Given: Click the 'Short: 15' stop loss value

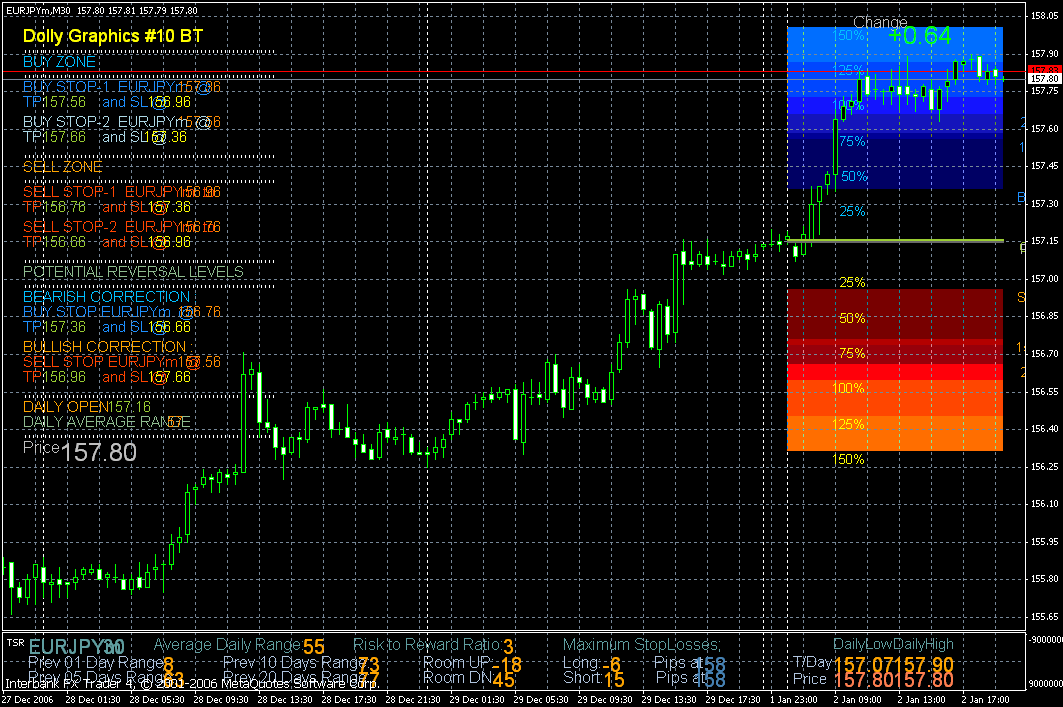Looking at the screenshot, I should click(x=594, y=679).
